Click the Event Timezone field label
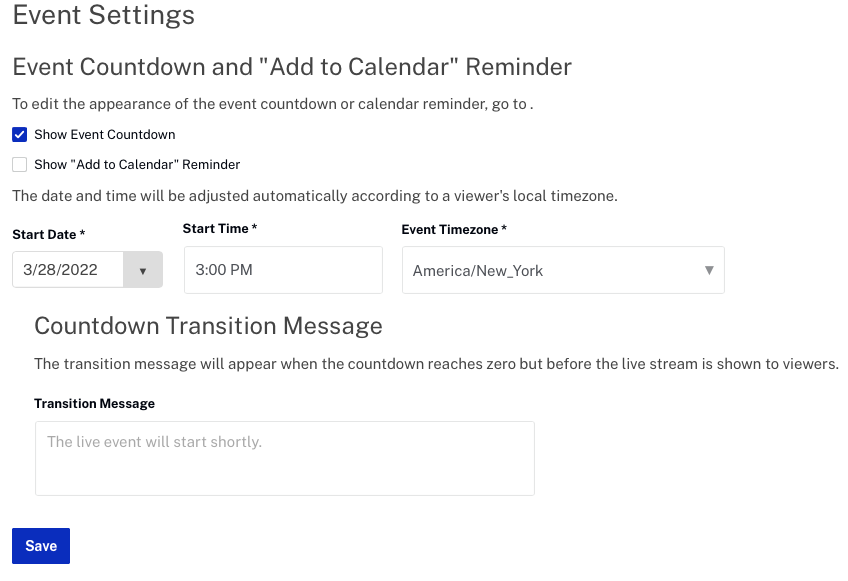Image resolution: width=848 pixels, height=581 pixels. [454, 229]
